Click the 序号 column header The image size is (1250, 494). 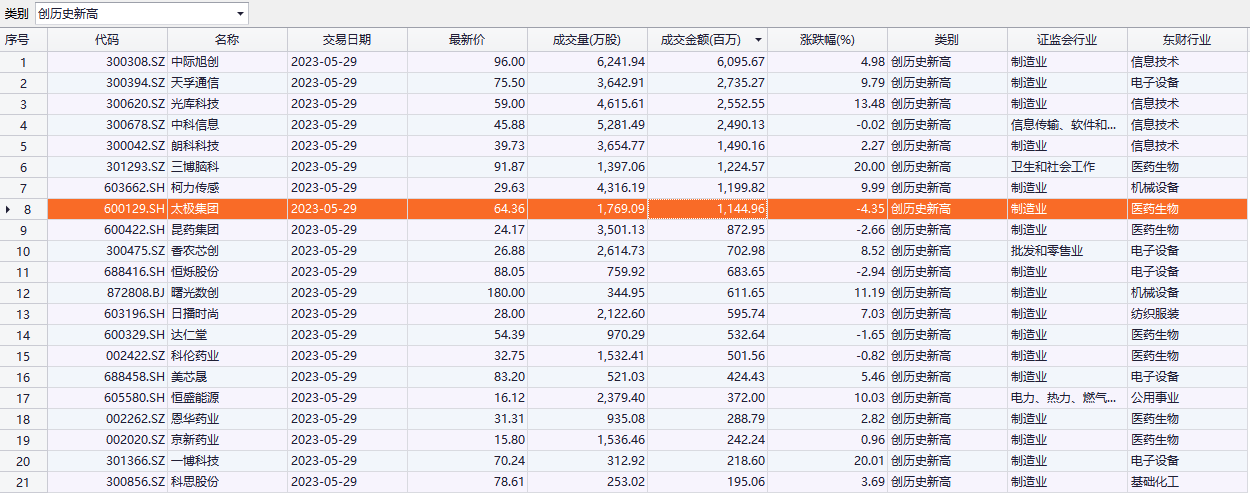(17, 40)
